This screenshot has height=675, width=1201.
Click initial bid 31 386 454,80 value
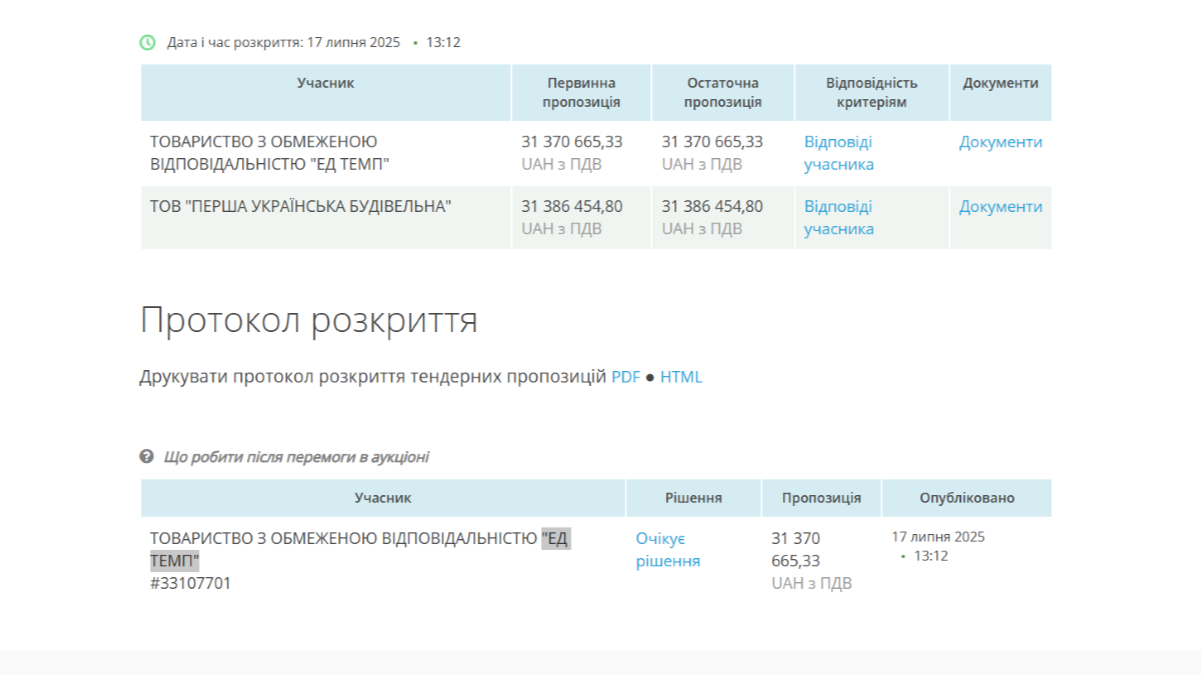(x=572, y=207)
